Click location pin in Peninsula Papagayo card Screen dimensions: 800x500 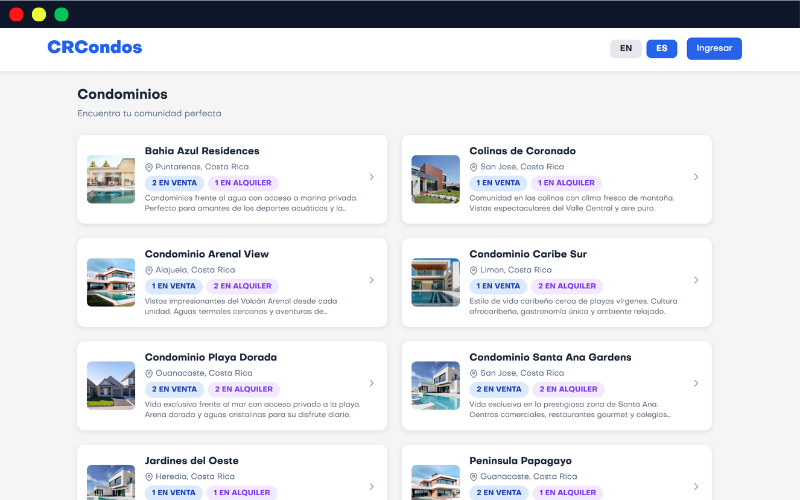[x=473, y=477]
